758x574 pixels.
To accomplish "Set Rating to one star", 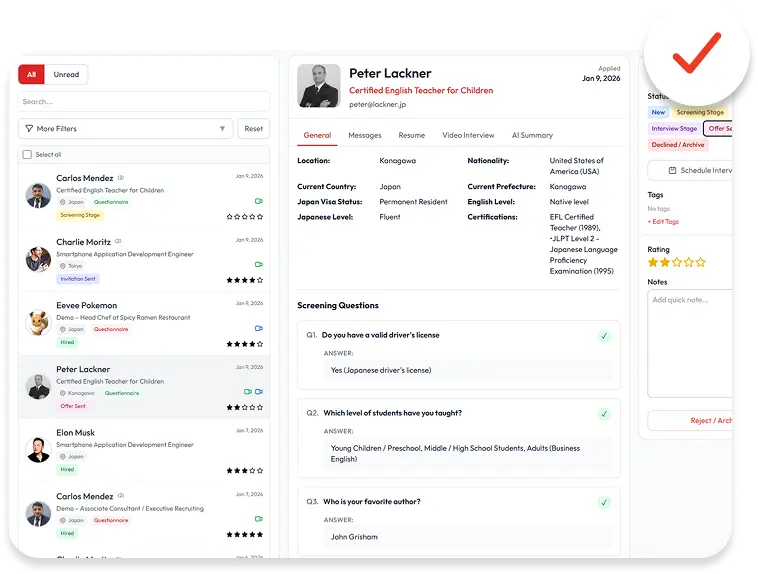I will 653,263.
